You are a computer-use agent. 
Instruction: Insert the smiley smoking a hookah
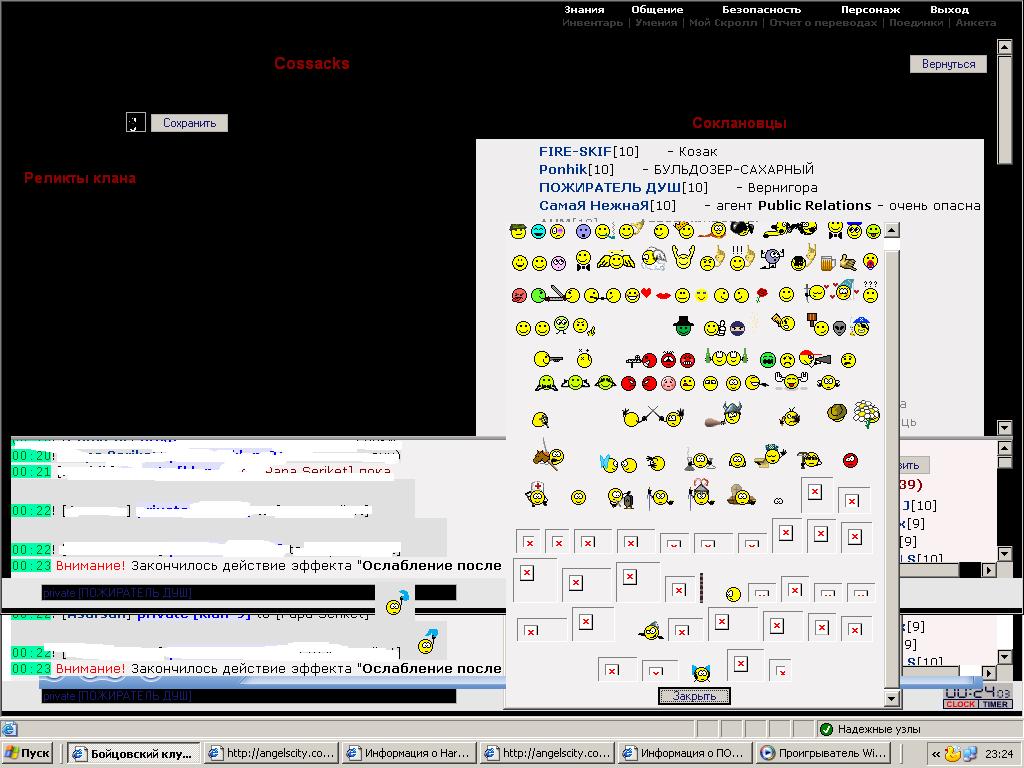[699, 459]
